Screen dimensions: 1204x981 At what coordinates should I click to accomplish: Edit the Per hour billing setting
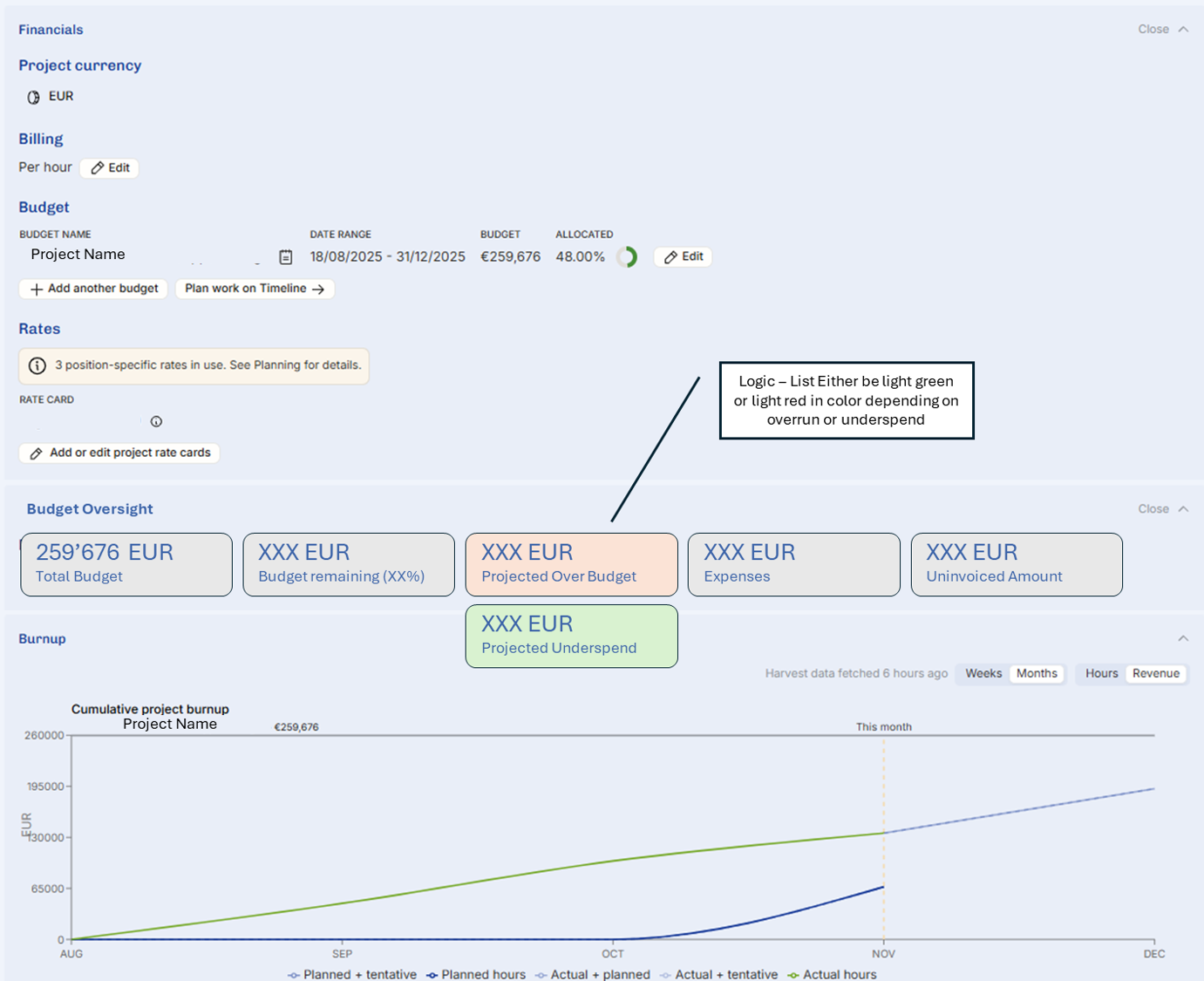110,168
